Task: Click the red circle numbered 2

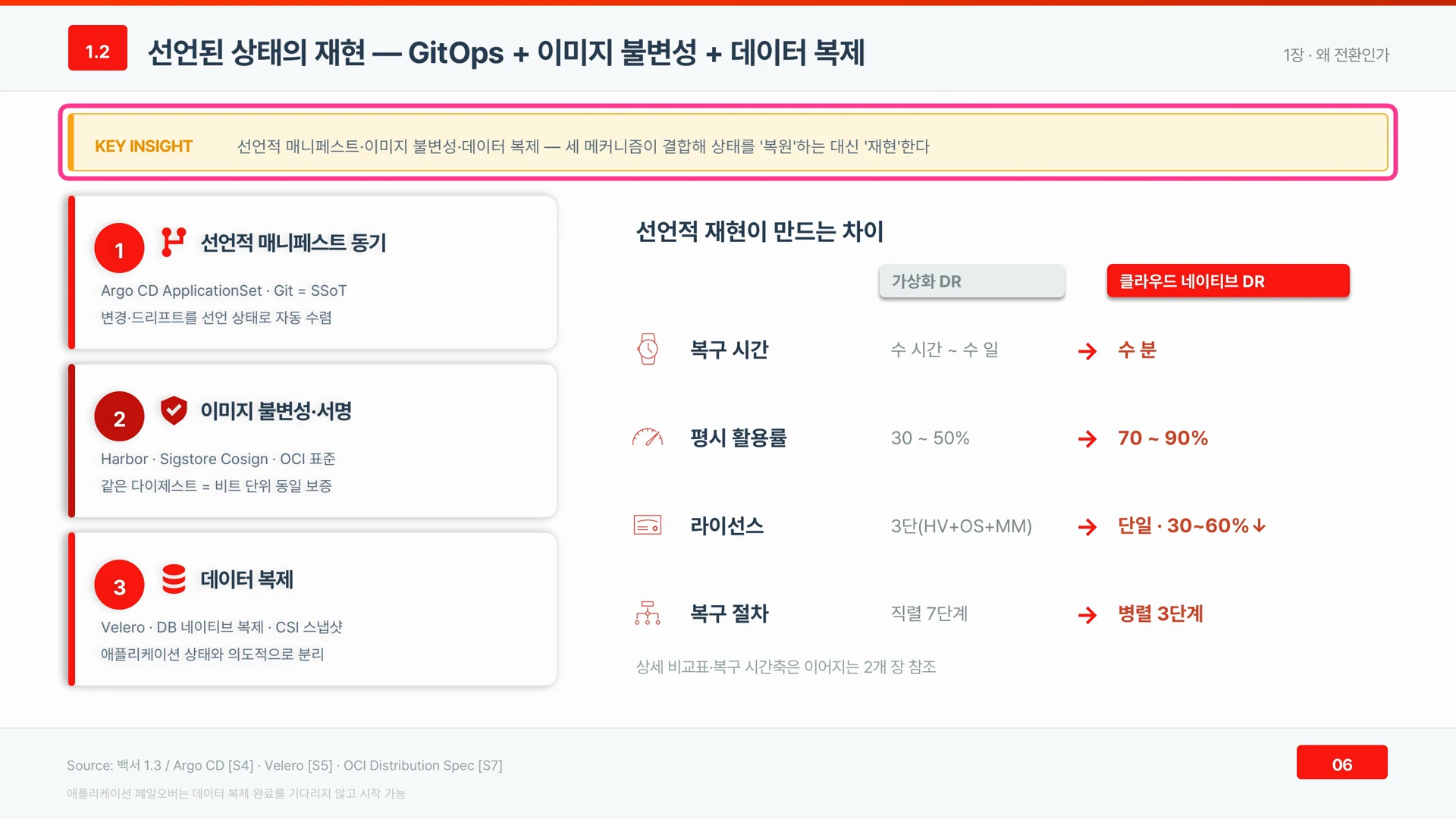Action: 119,417
